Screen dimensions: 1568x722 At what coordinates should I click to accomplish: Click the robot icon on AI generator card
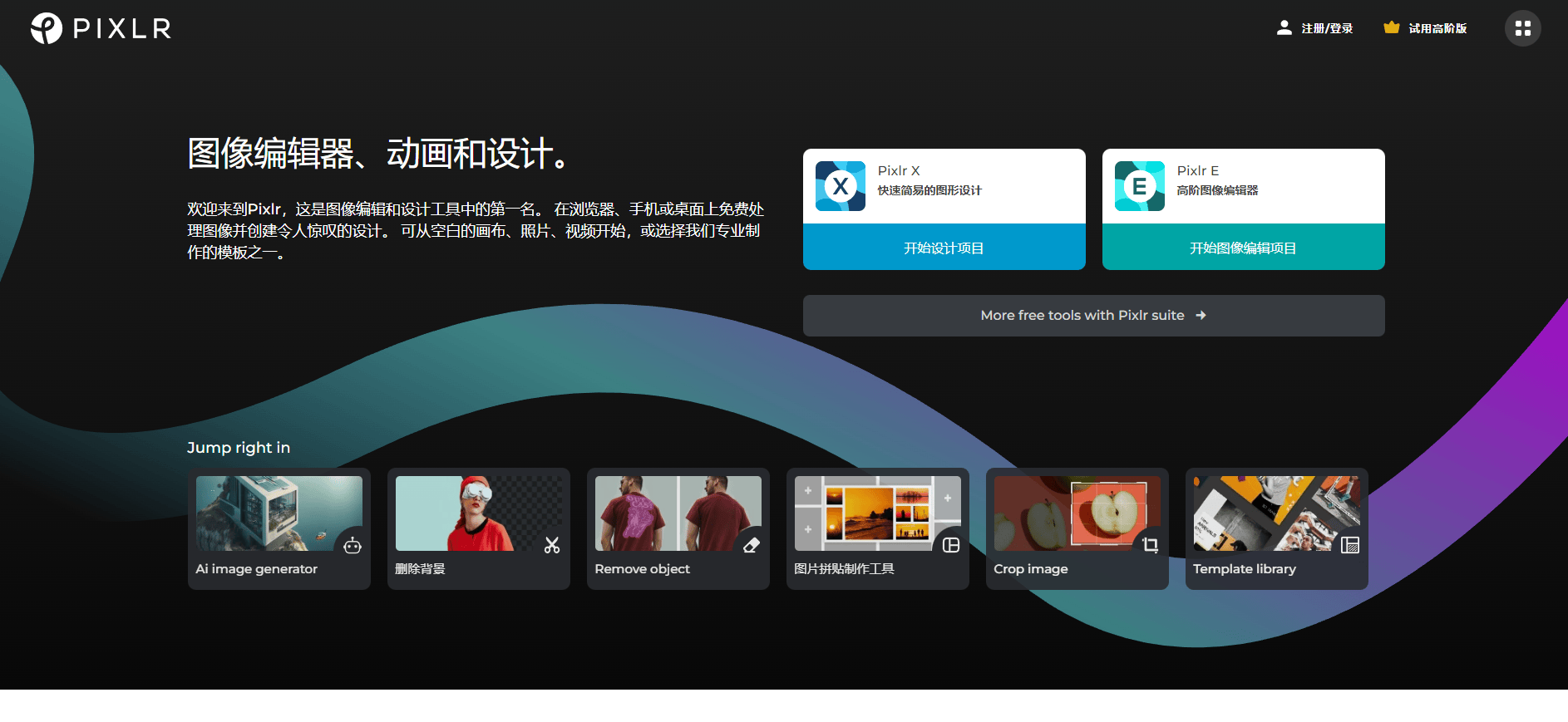pos(353,545)
